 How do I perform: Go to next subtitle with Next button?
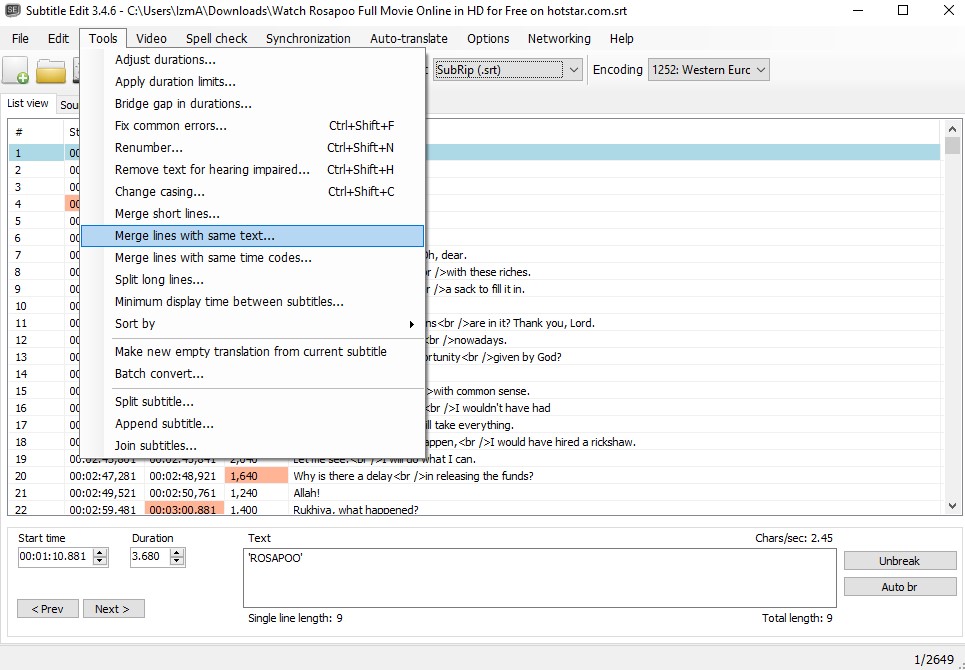coord(113,609)
